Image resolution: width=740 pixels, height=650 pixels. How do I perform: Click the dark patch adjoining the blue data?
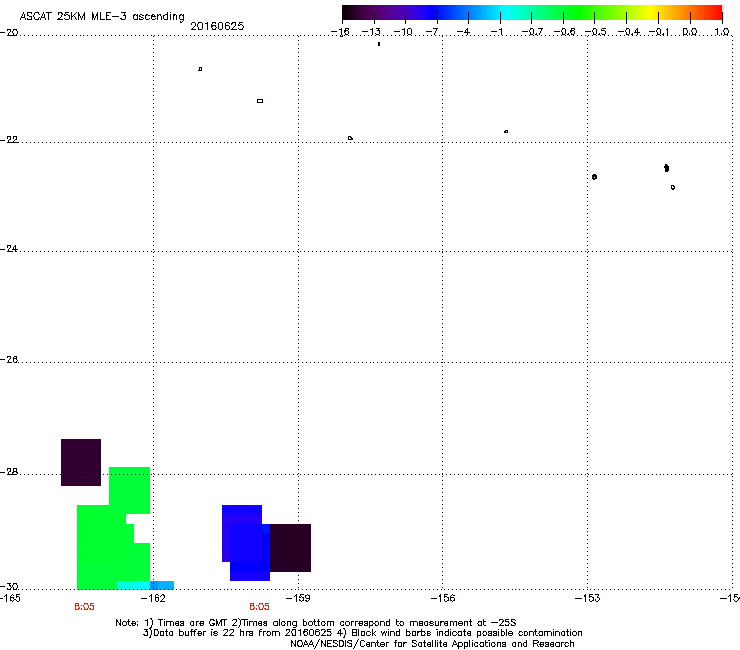(x=290, y=548)
